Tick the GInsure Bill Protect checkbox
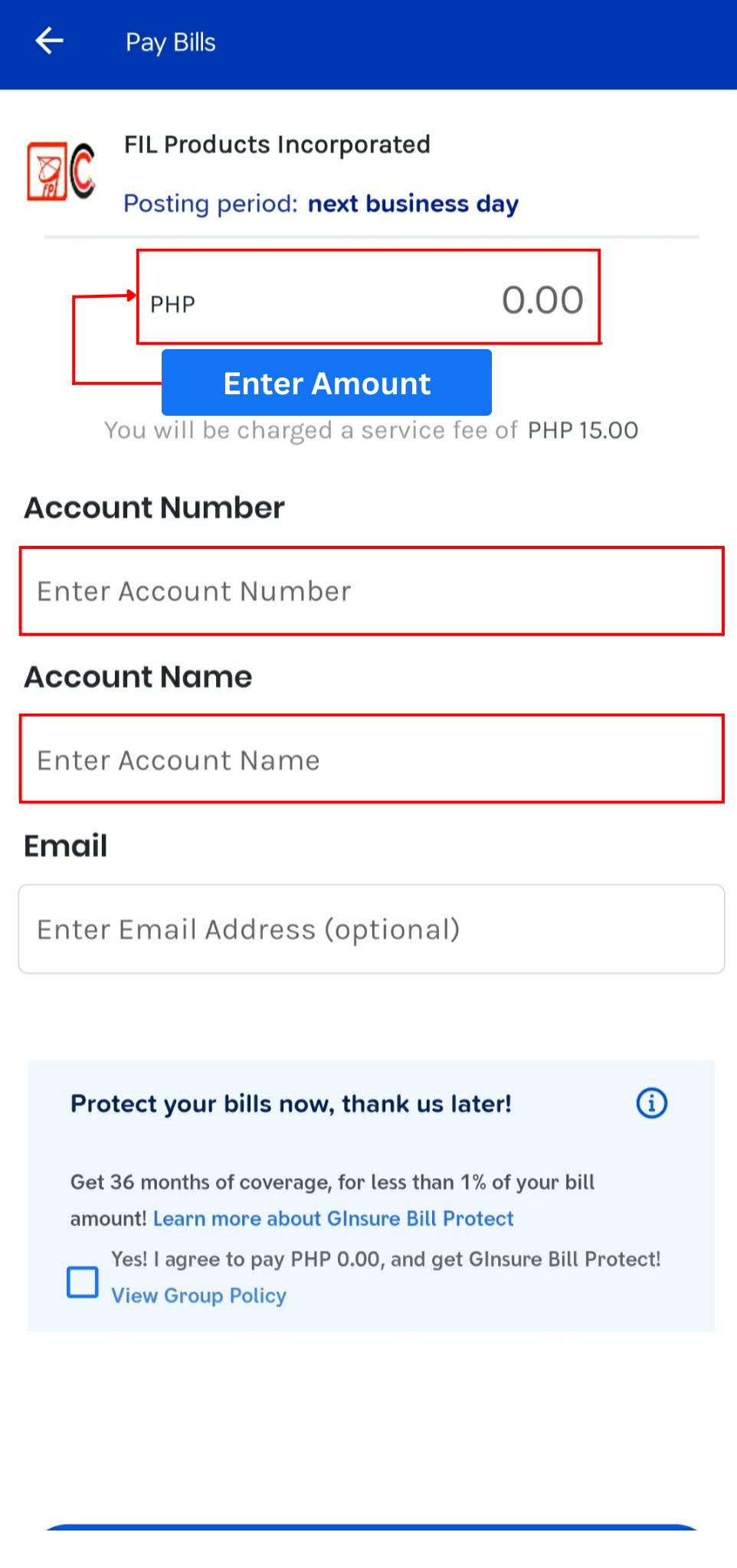Image resolution: width=737 pixels, height=1568 pixels. (x=83, y=1281)
